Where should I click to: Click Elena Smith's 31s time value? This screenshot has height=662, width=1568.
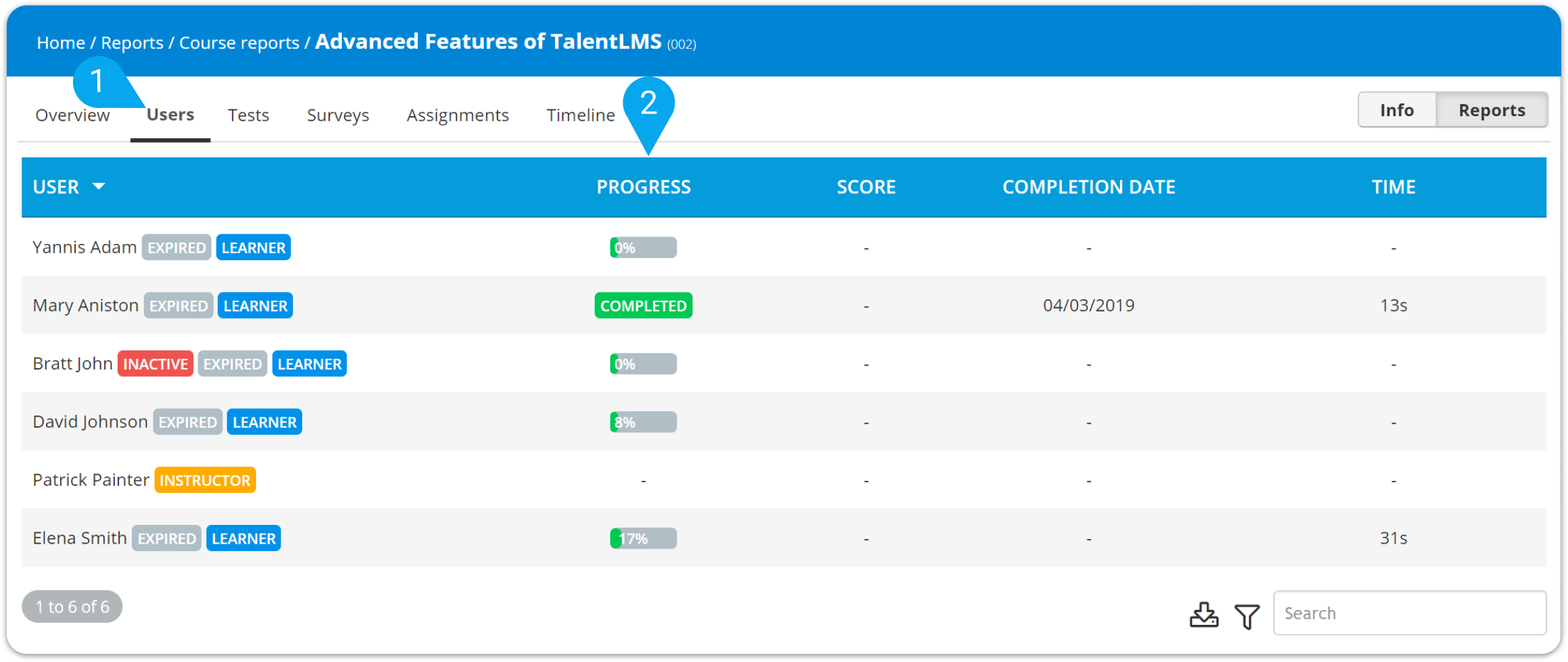(1394, 538)
